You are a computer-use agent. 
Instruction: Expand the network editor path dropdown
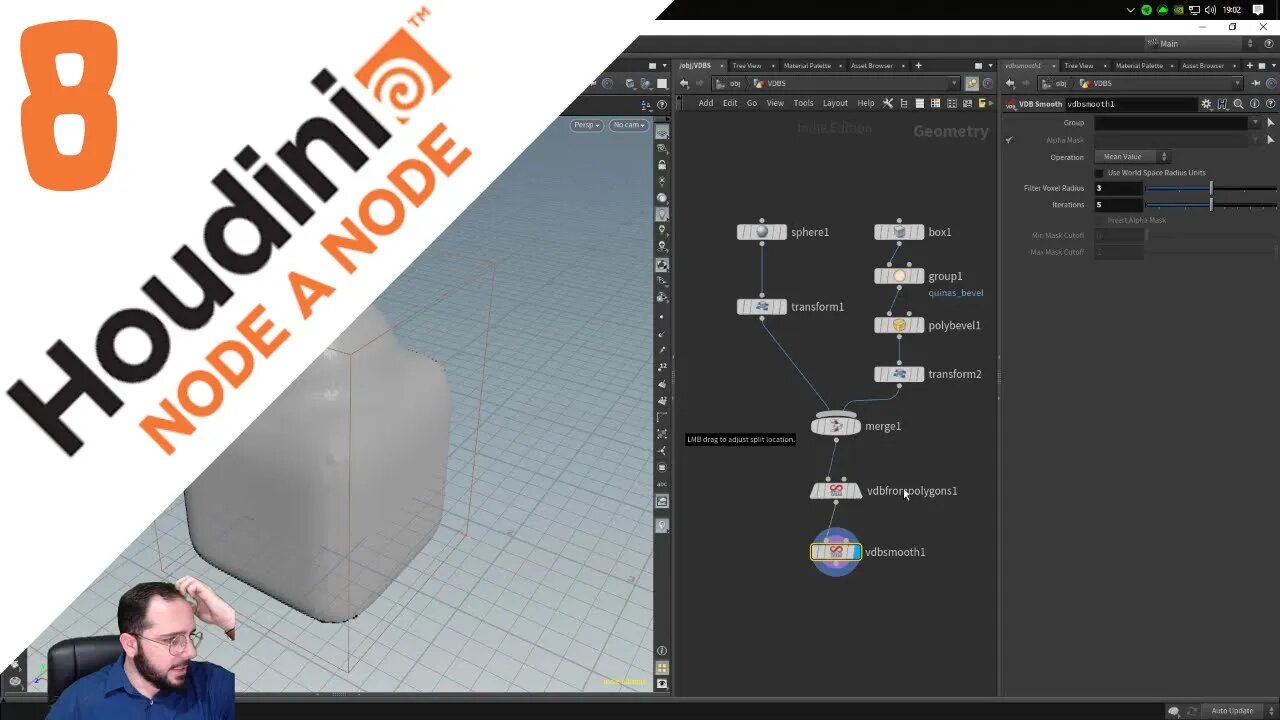pos(954,84)
